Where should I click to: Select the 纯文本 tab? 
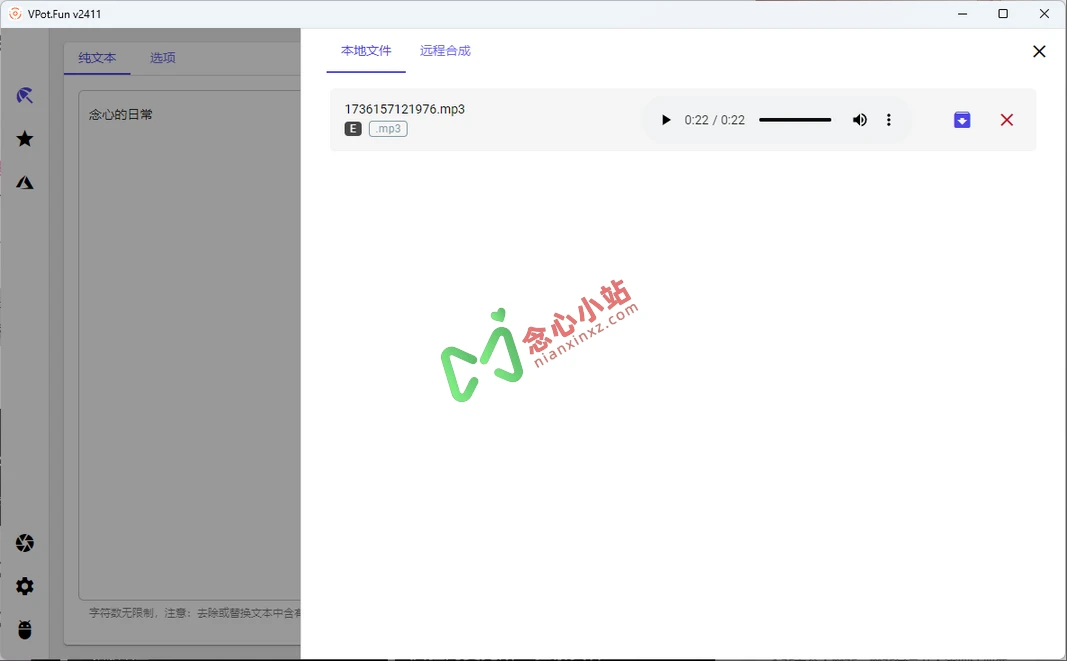point(97,58)
